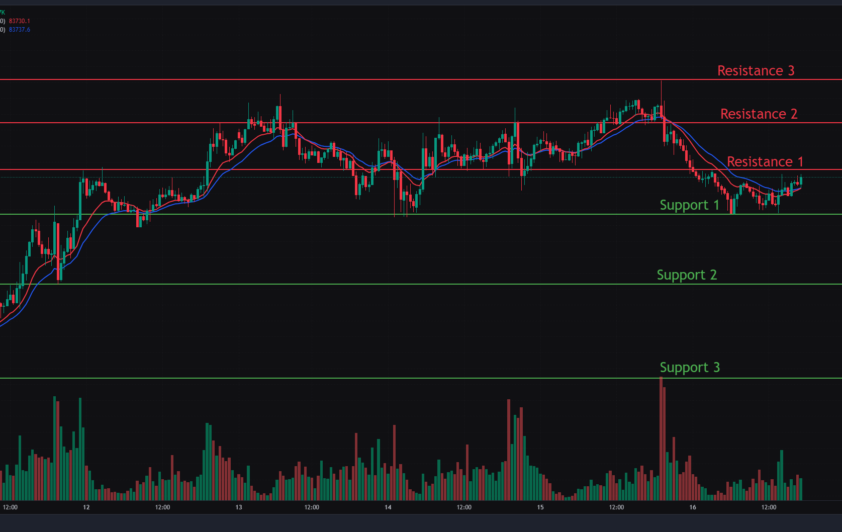842x532 pixels.
Task: Click the date label 16 on time axis
Action: point(693,507)
